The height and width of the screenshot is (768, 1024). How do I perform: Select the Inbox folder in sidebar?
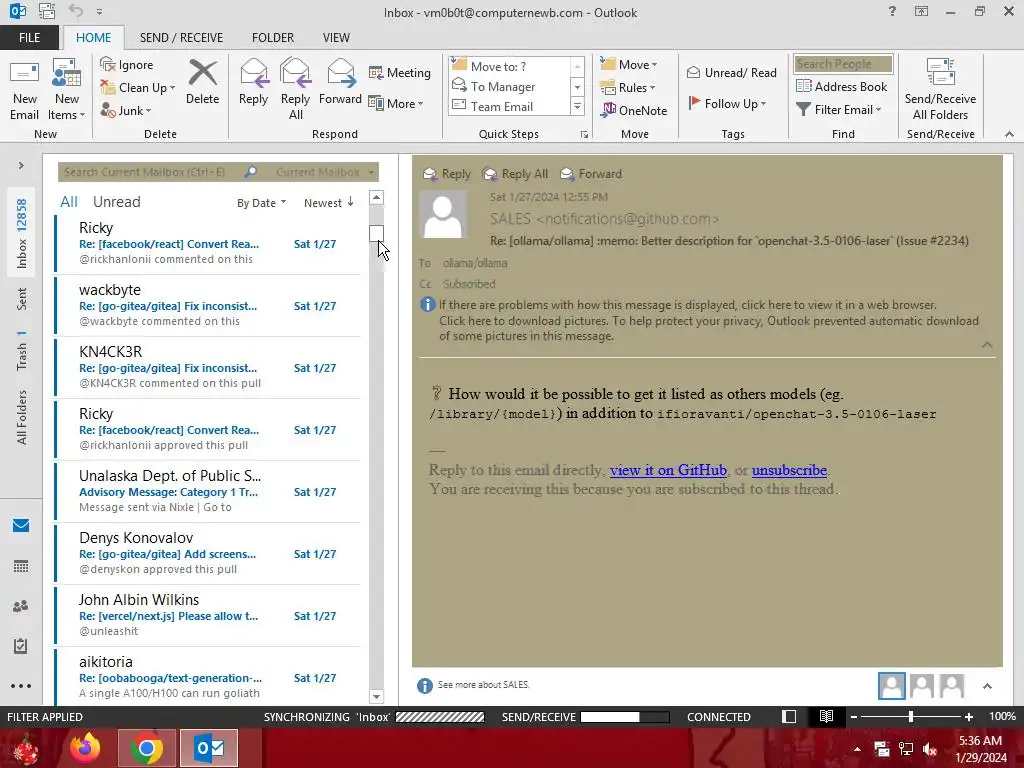22,233
